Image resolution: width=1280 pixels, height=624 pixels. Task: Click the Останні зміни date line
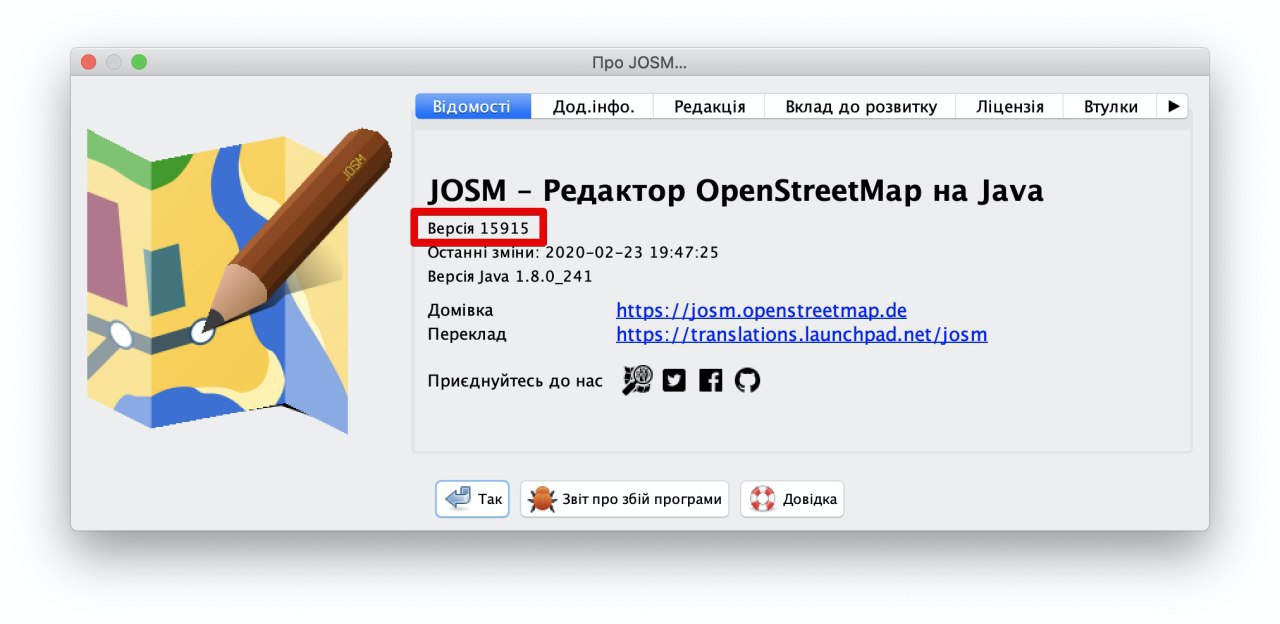tap(573, 253)
